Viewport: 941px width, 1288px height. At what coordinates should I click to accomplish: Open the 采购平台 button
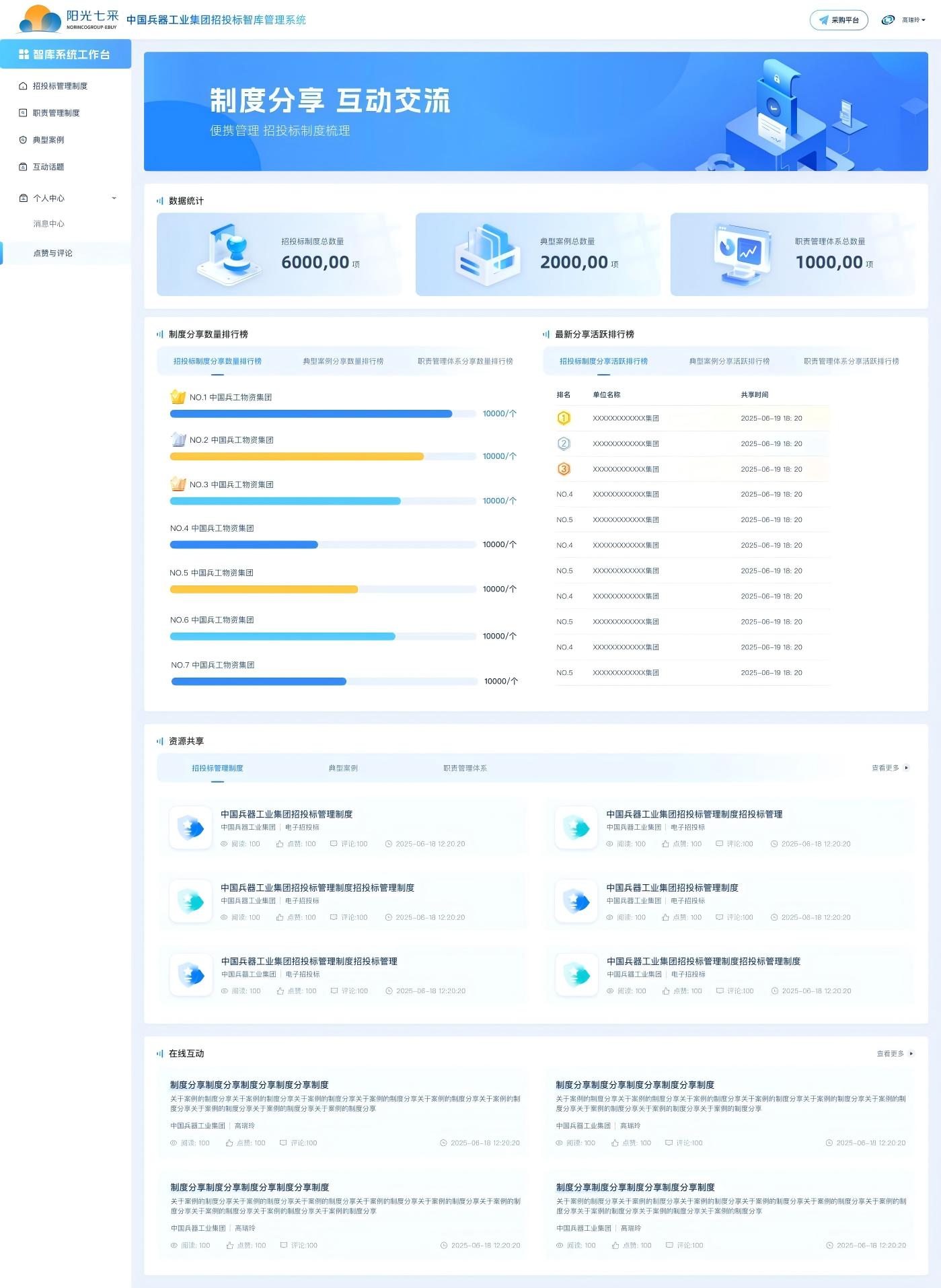(x=839, y=20)
